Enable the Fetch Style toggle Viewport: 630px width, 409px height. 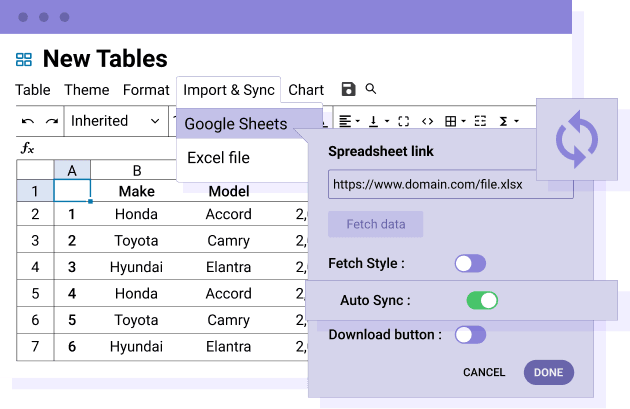(470, 263)
